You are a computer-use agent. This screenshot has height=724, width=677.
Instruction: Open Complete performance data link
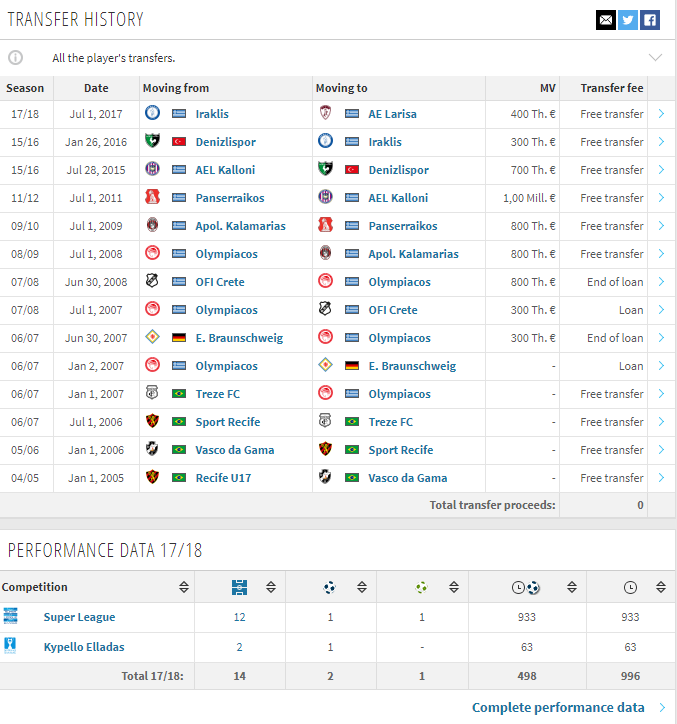[558, 707]
